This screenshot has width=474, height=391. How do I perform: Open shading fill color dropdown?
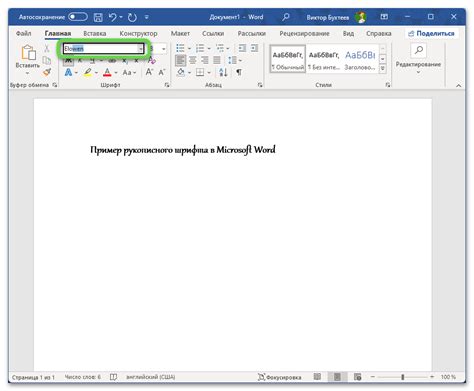(x=190, y=73)
